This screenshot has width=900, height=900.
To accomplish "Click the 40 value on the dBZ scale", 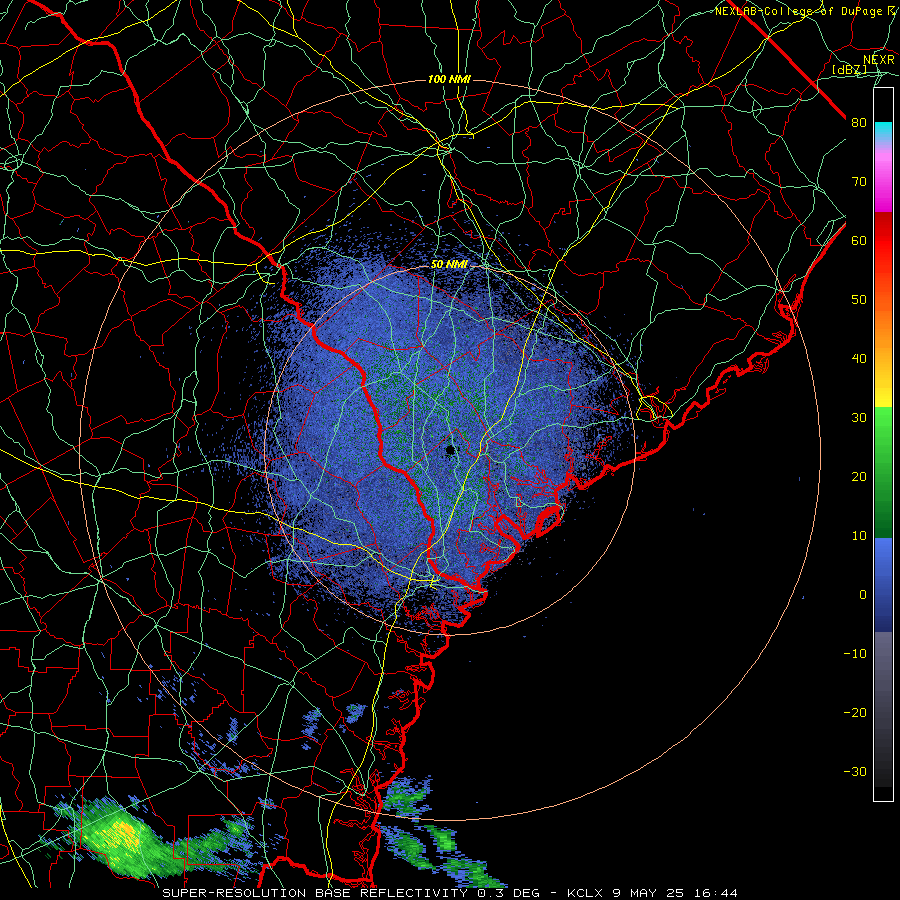I will (859, 359).
